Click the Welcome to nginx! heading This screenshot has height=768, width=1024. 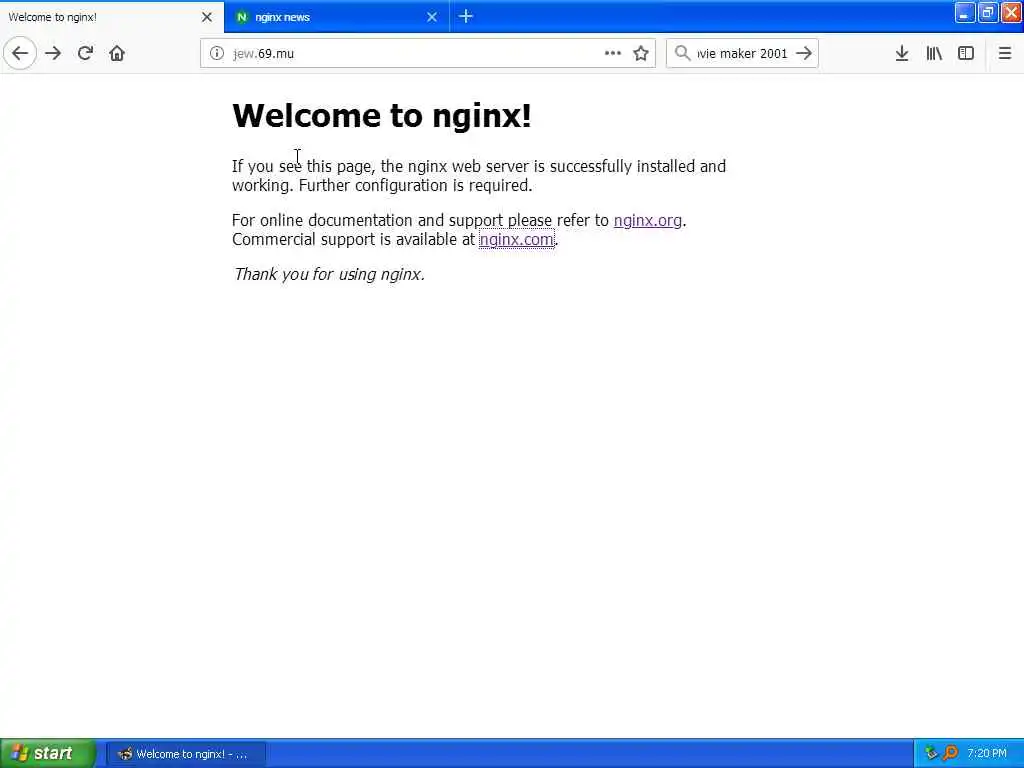(381, 116)
